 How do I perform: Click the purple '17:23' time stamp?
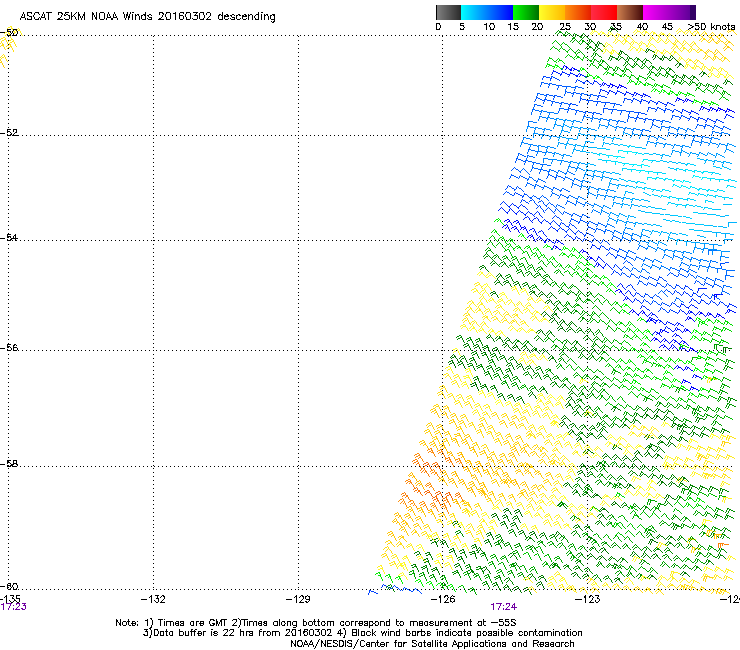(13, 607)
